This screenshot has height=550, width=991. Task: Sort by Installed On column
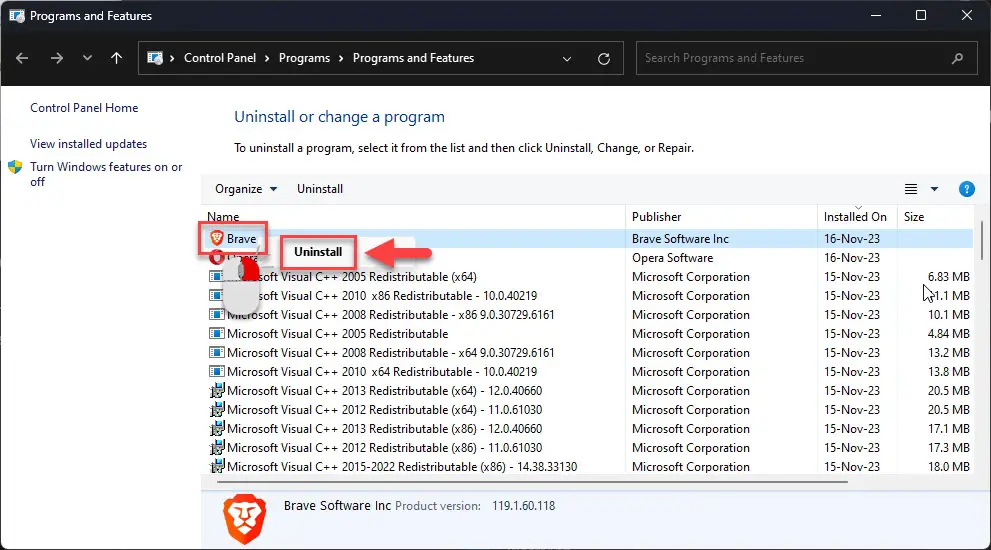pos(855,217)
